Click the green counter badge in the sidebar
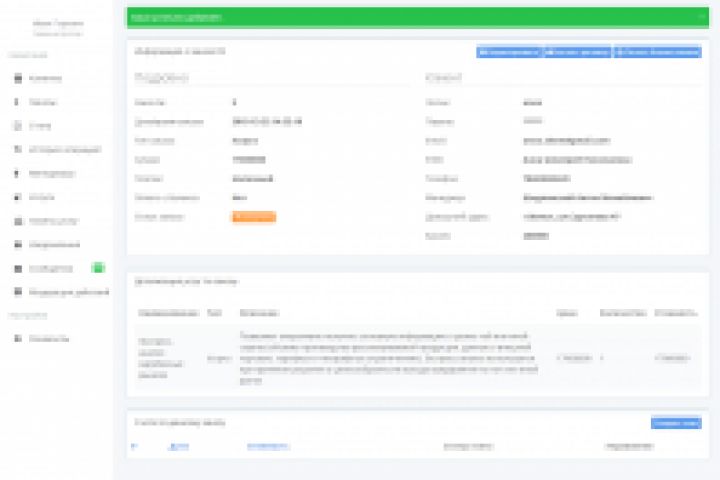The image size is (720, 480). tap(98, 268)
